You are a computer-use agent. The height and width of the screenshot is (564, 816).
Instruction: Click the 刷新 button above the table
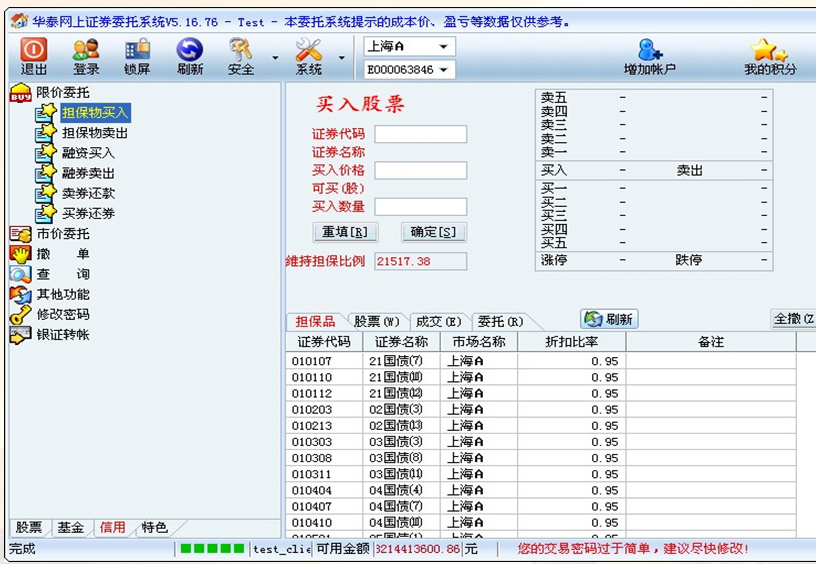coord(609,319)
